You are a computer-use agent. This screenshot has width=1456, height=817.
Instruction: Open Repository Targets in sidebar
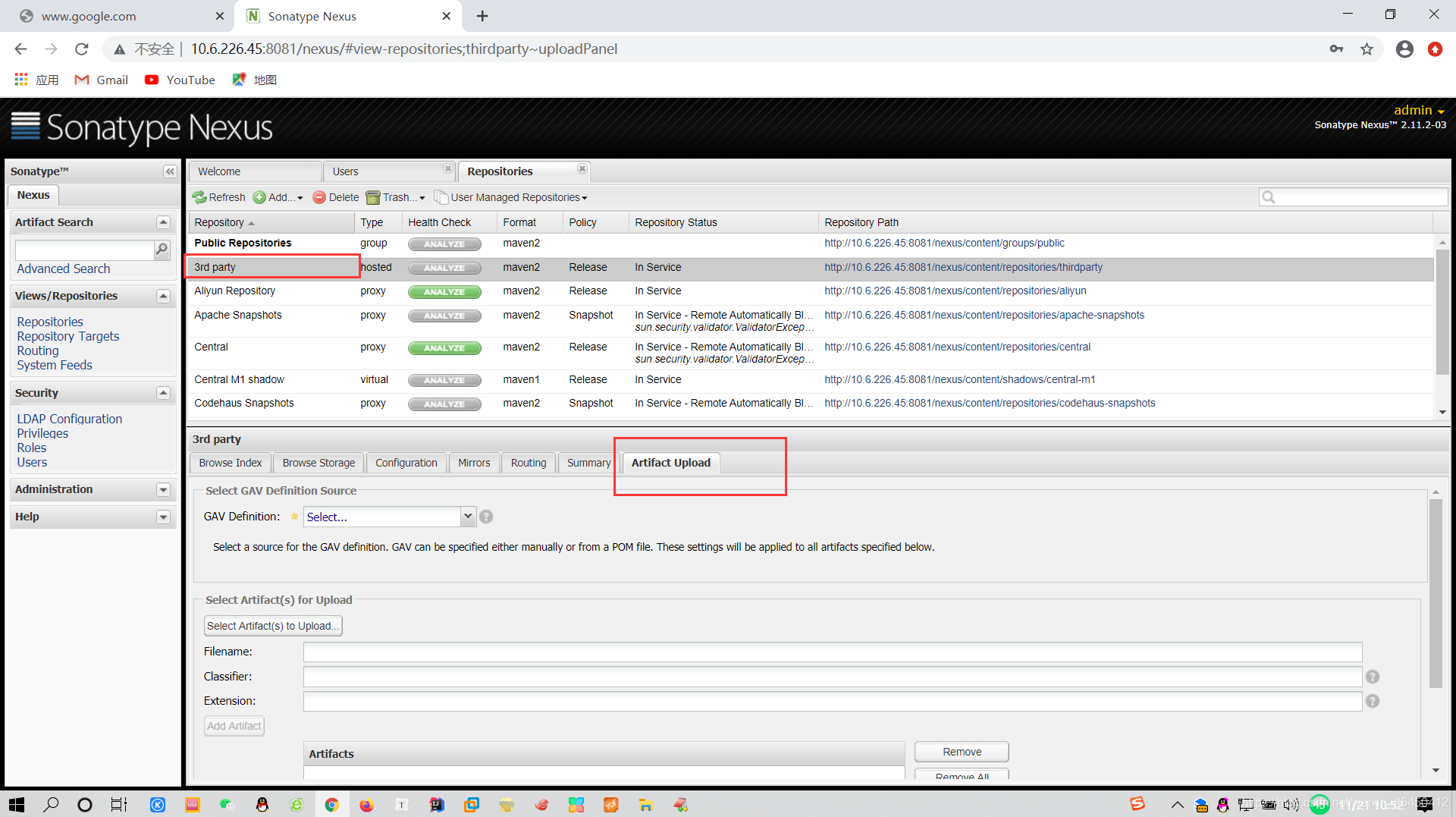(x=68, y=336)
